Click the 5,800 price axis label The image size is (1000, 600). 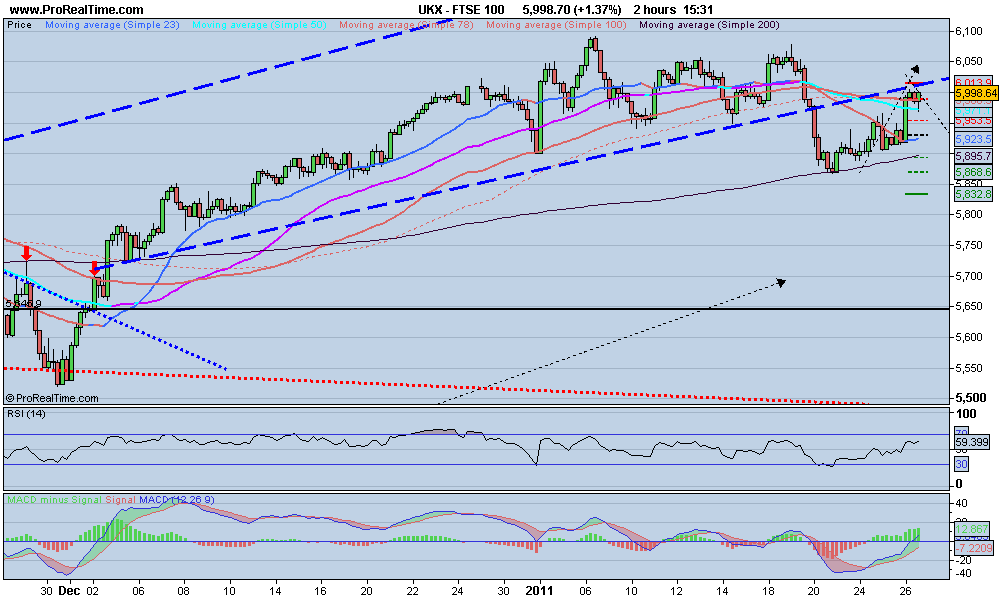pos(969,215)
